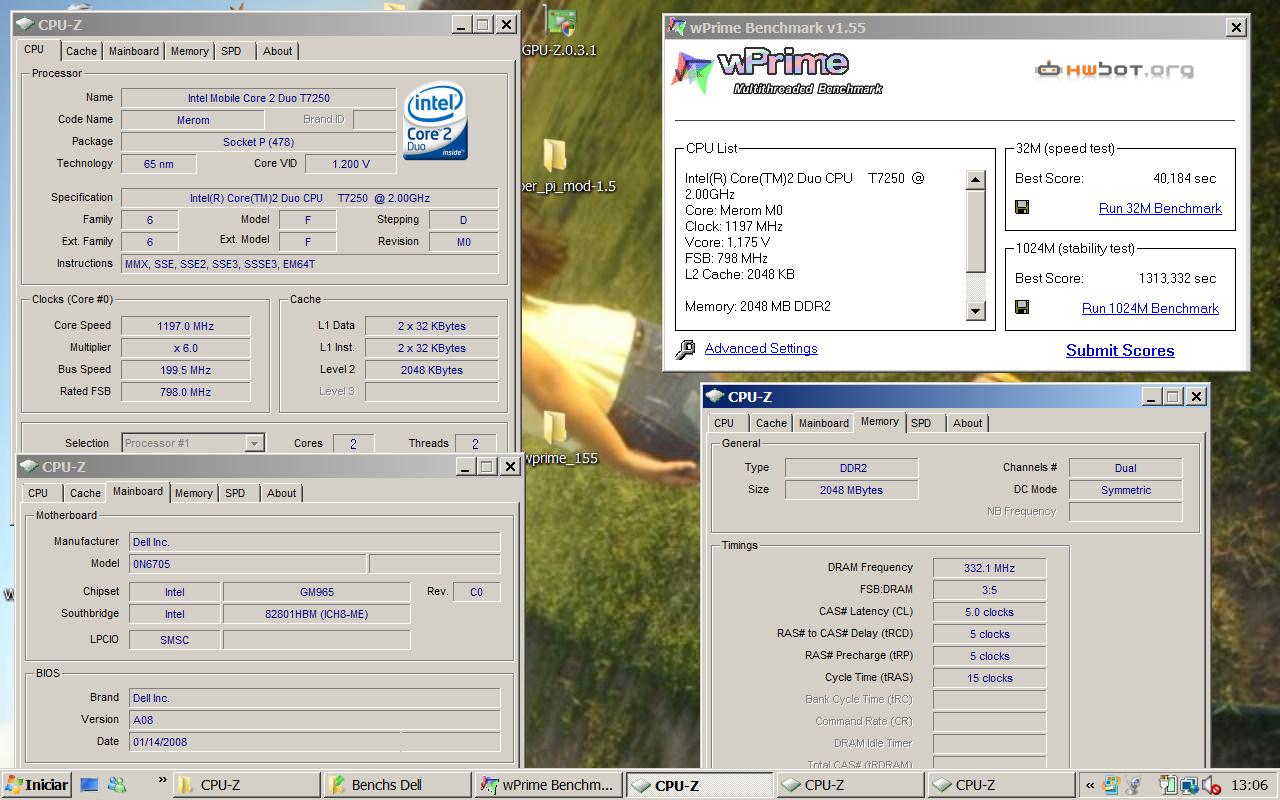Open Memory tab in the Mainboard window
Image resolution: width=1280 pixels, height=800 pixels.
[194, 493]
